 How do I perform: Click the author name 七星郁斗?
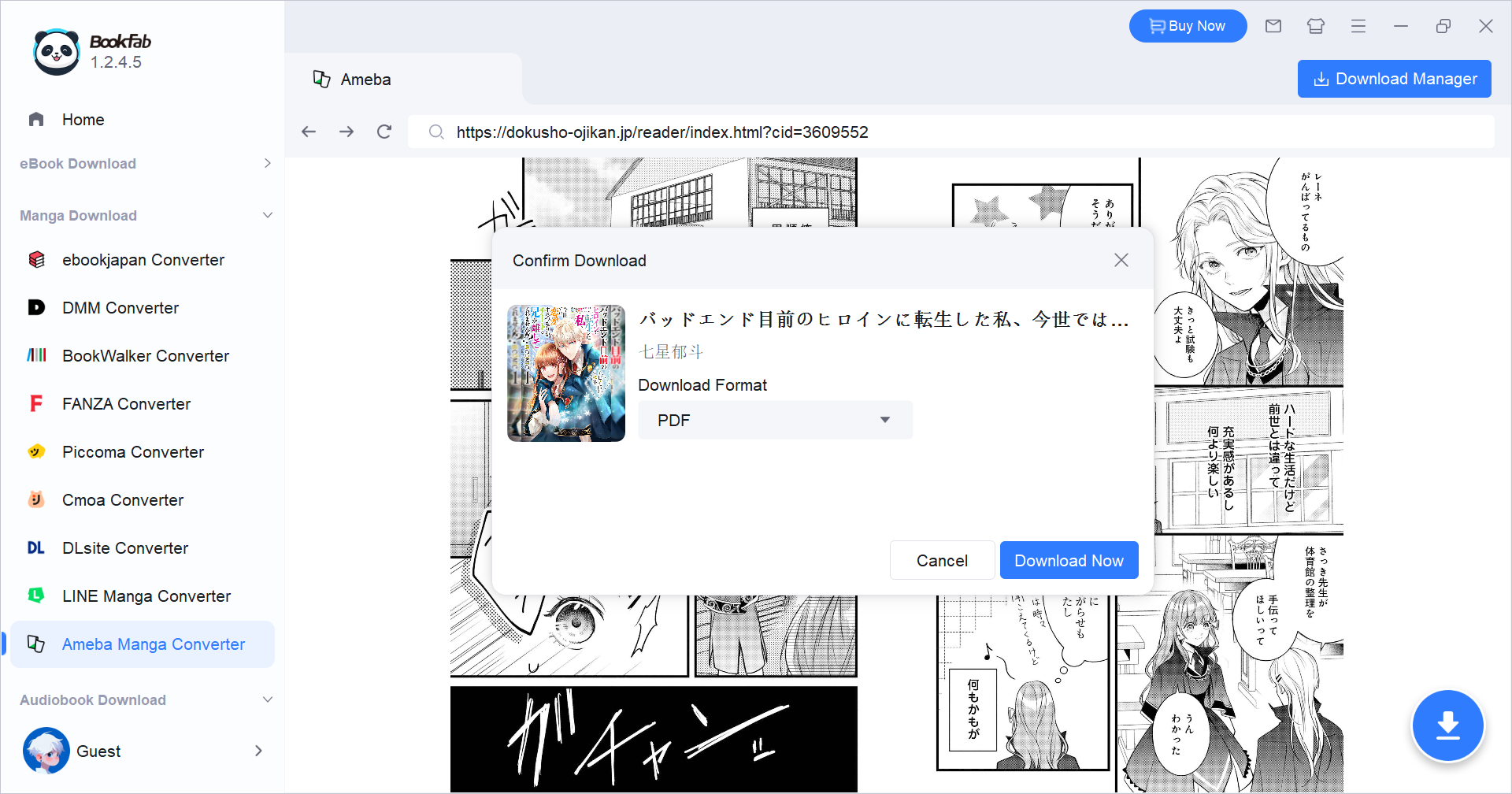pos(671,351)
